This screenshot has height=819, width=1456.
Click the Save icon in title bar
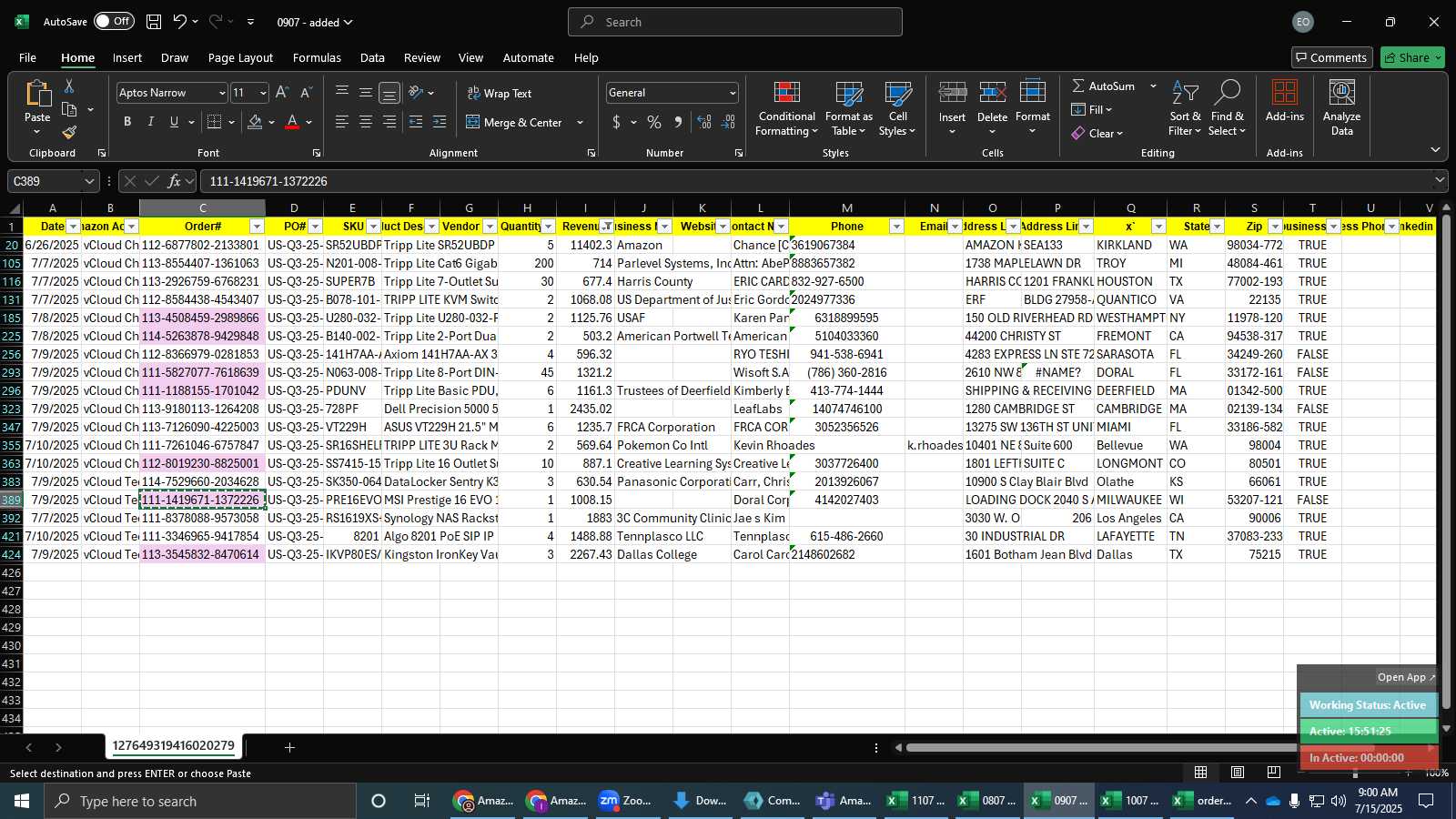coord(154,22)
